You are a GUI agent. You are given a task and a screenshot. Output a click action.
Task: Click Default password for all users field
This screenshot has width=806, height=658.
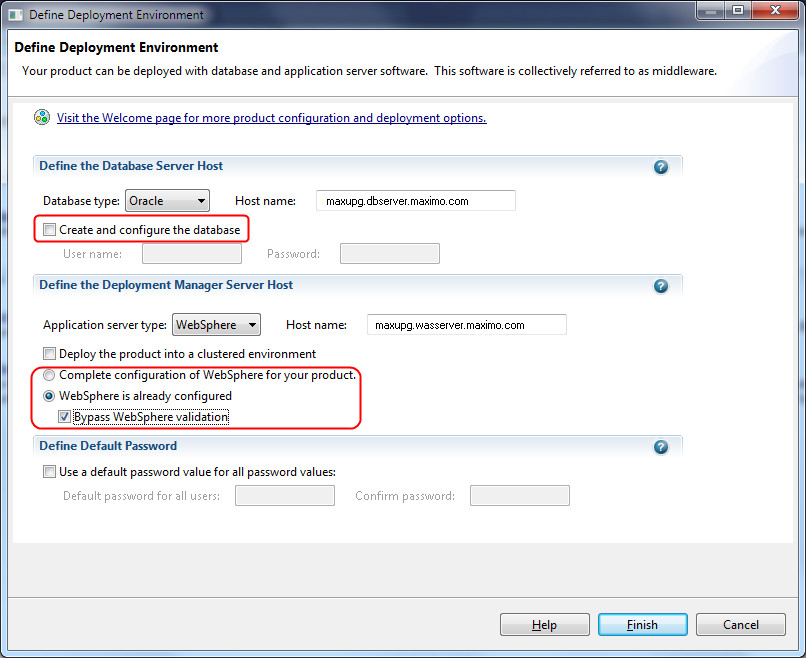click(x=285, y=496)
